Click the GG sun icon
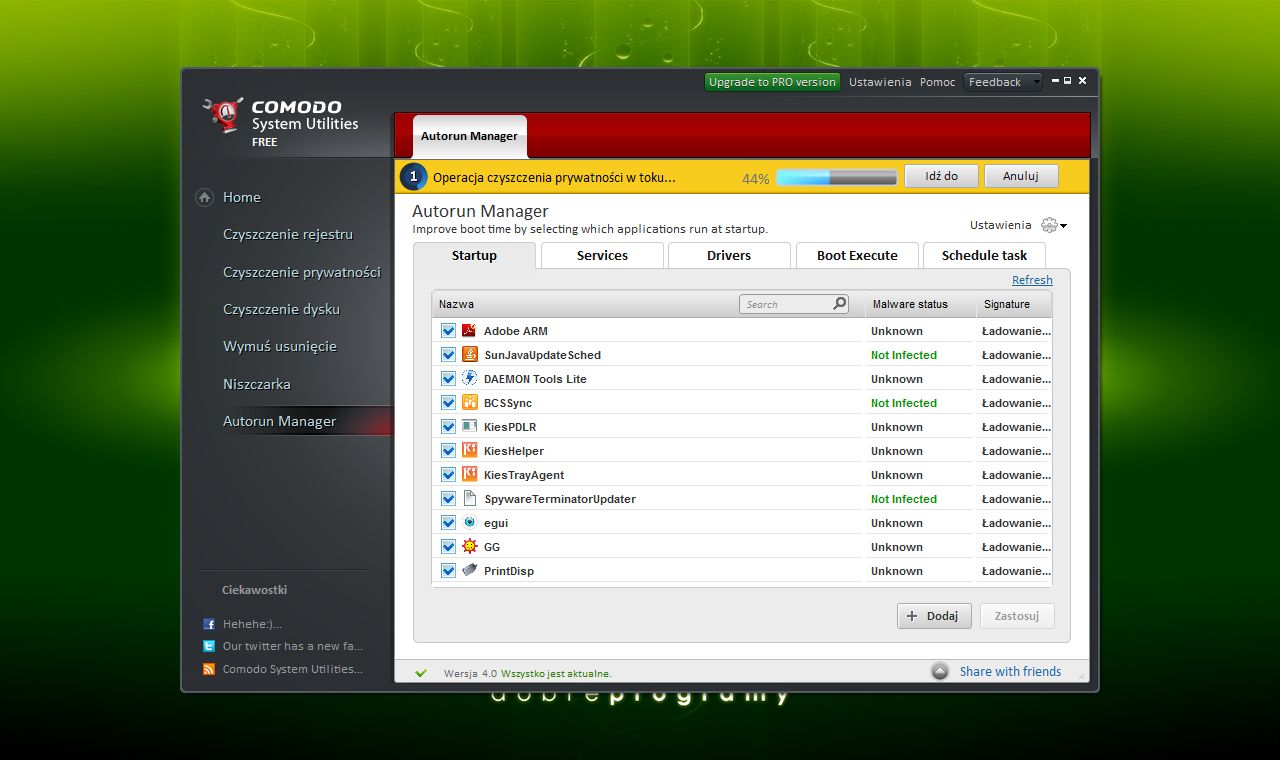Viewport: 1280px width, 760px height. 470,547
